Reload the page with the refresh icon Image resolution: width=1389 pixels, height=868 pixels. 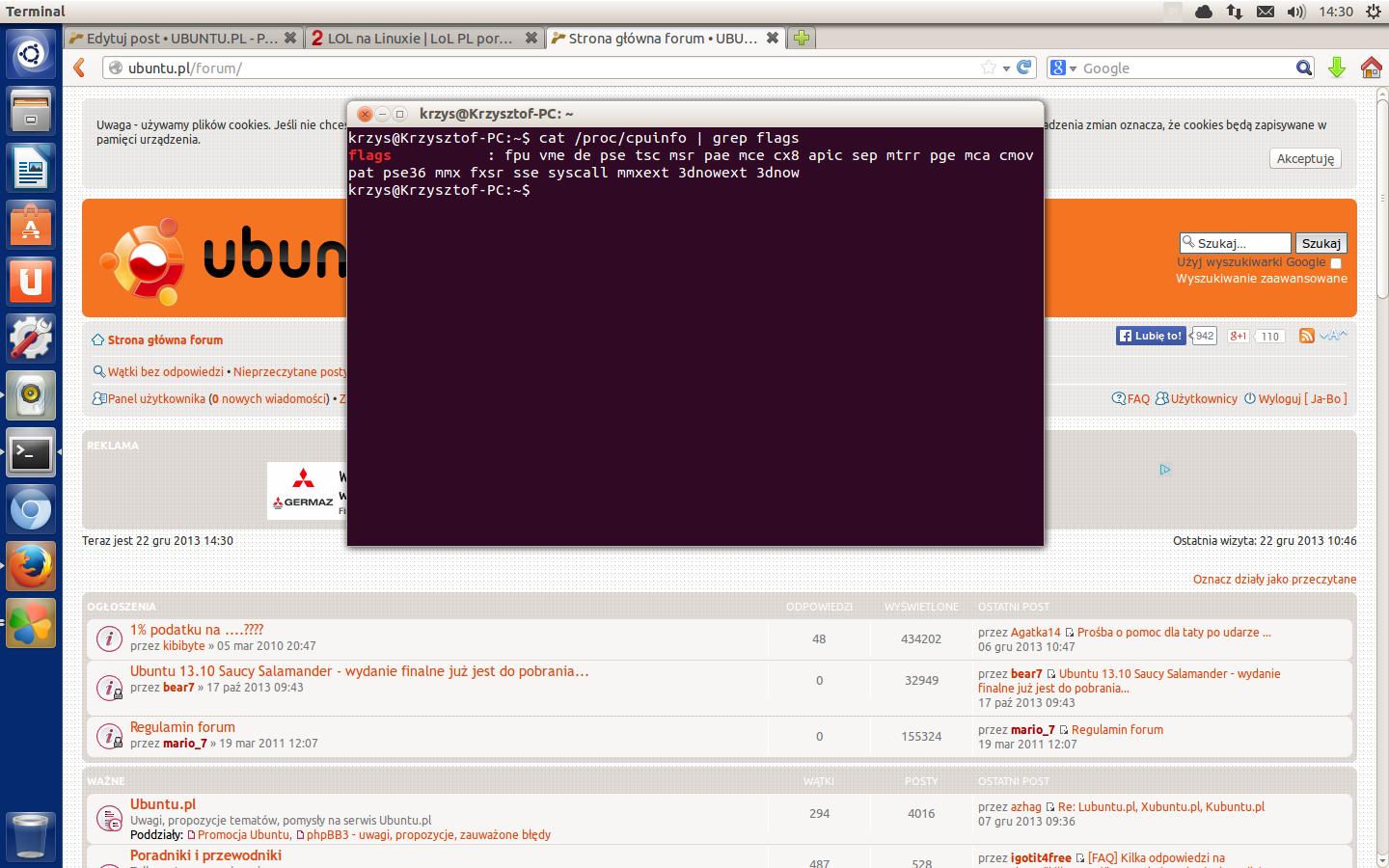1024,68
